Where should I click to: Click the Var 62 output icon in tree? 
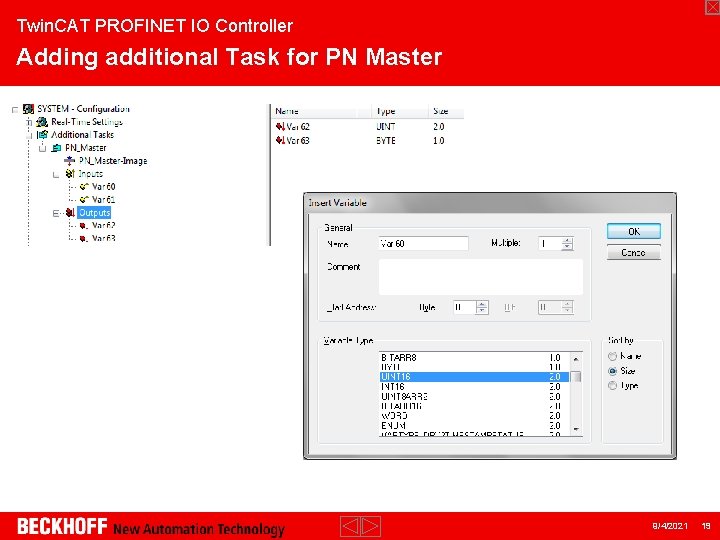[84, 225]
